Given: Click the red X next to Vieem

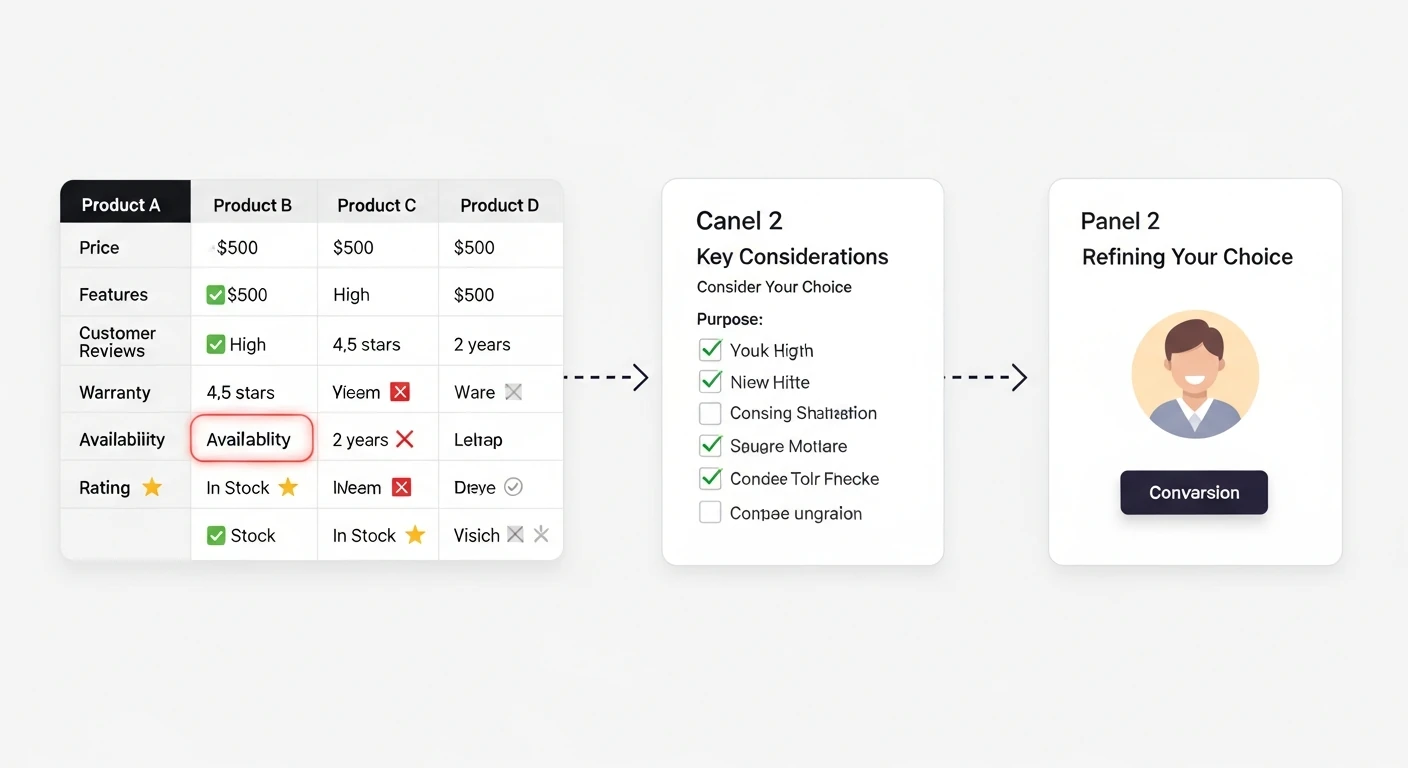Looking at the screenshot, I should click(400, 392).
